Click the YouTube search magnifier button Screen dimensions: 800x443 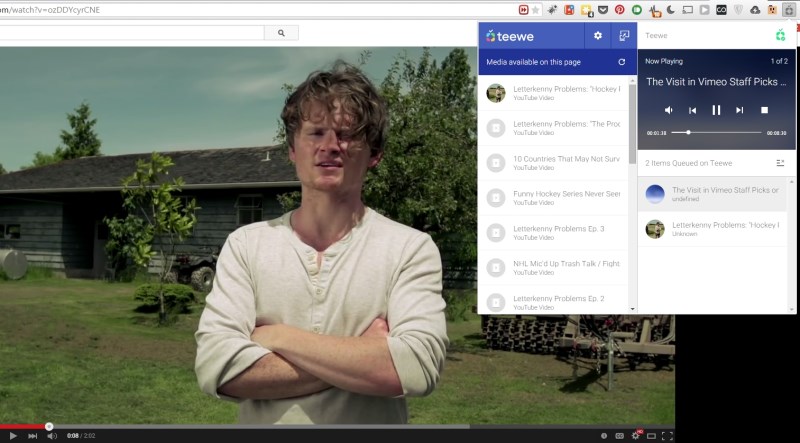click(281, 33)
